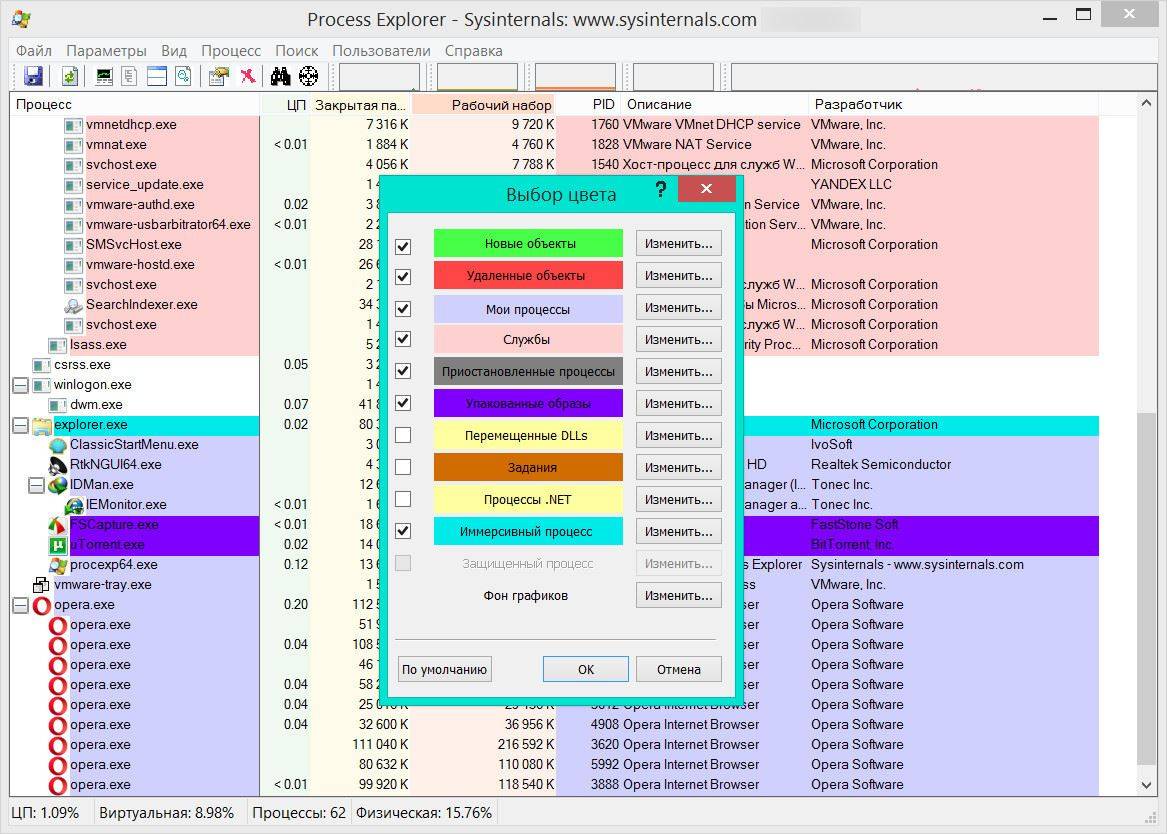This screenshot has width=1167, height=834.
Task: Click the first mini graph in the toolbar
Action: click(380, 77)
